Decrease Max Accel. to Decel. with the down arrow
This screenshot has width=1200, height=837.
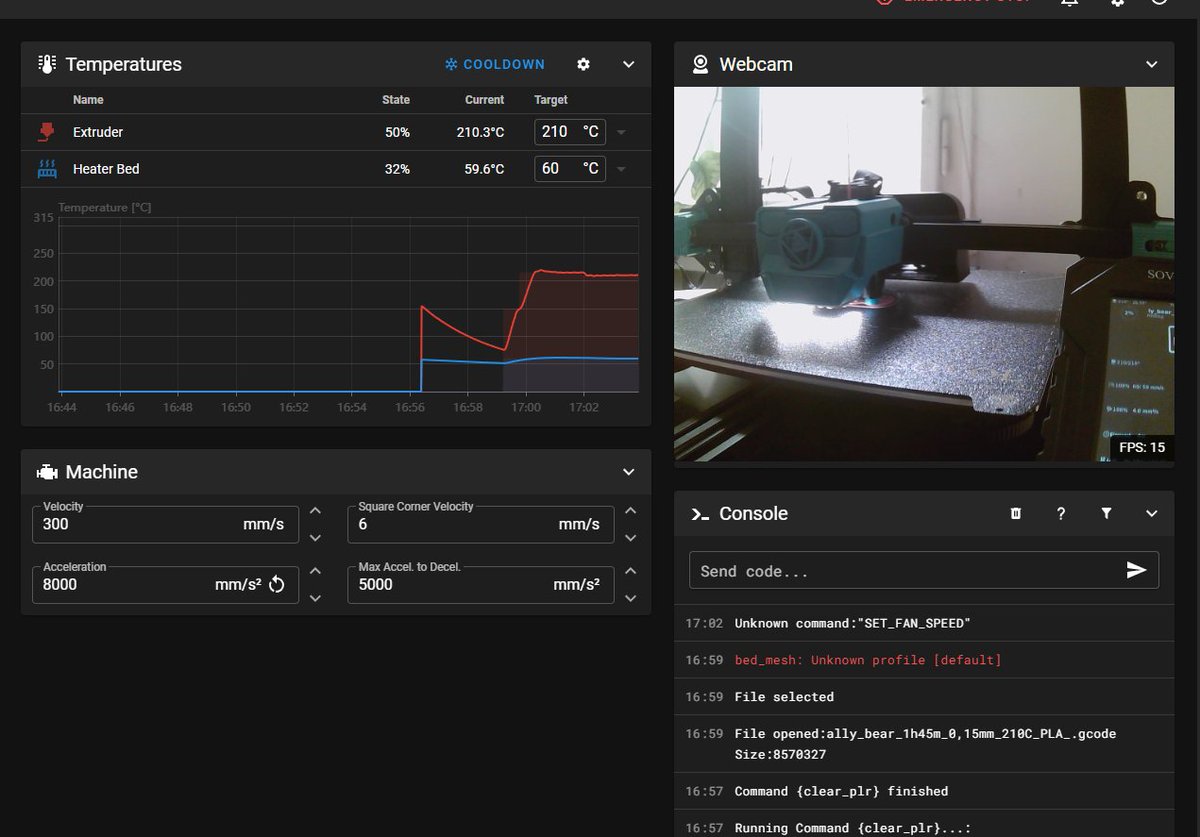pyautogui.click(x=630, y=598)
